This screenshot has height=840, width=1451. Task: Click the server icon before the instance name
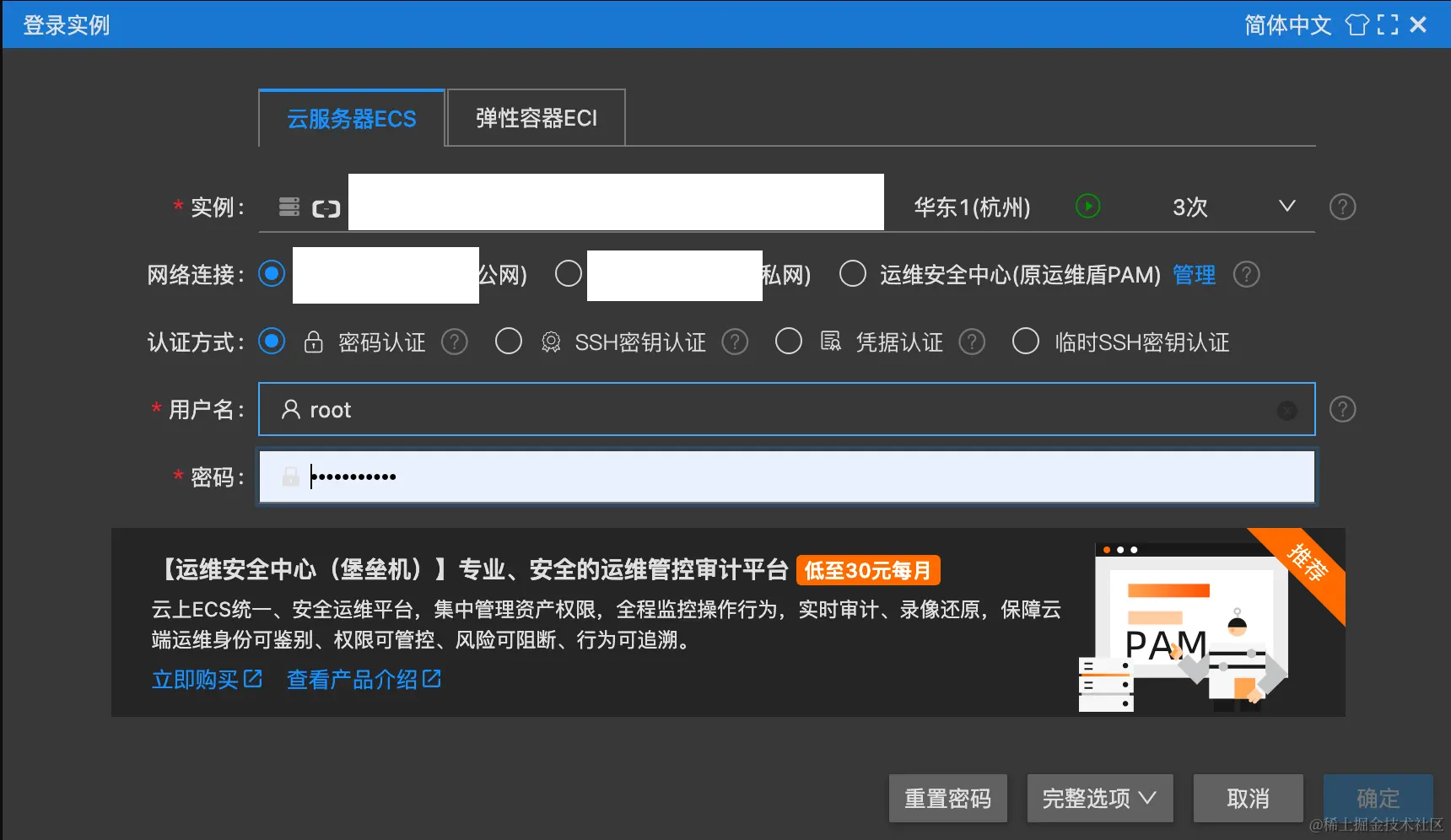pyautogui.click(x=289, y=206)
